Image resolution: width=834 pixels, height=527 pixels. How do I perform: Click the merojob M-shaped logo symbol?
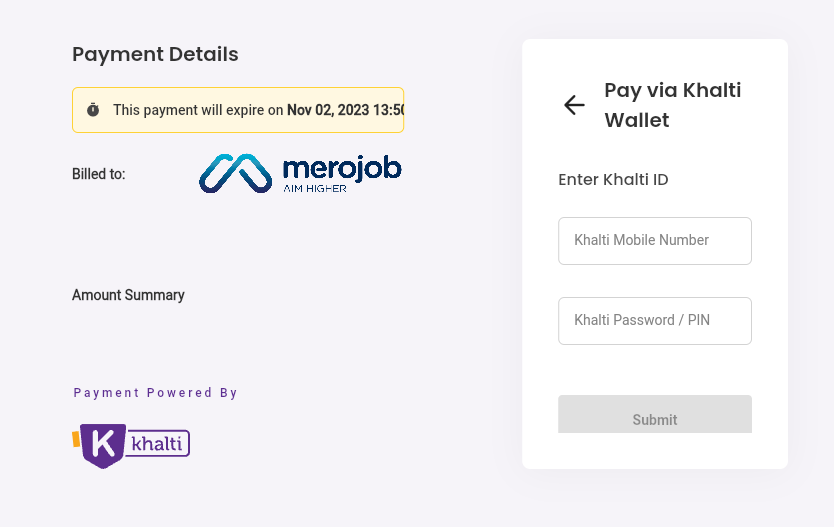[x=235, y=173]
